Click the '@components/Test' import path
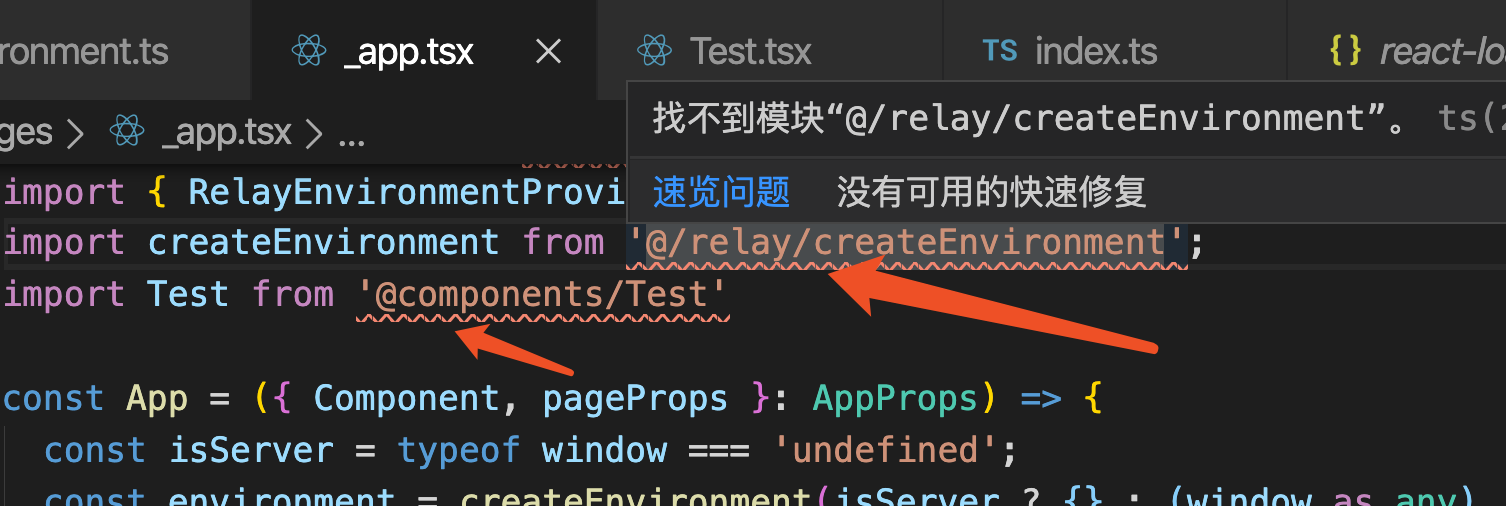 [x=543, y=294]
